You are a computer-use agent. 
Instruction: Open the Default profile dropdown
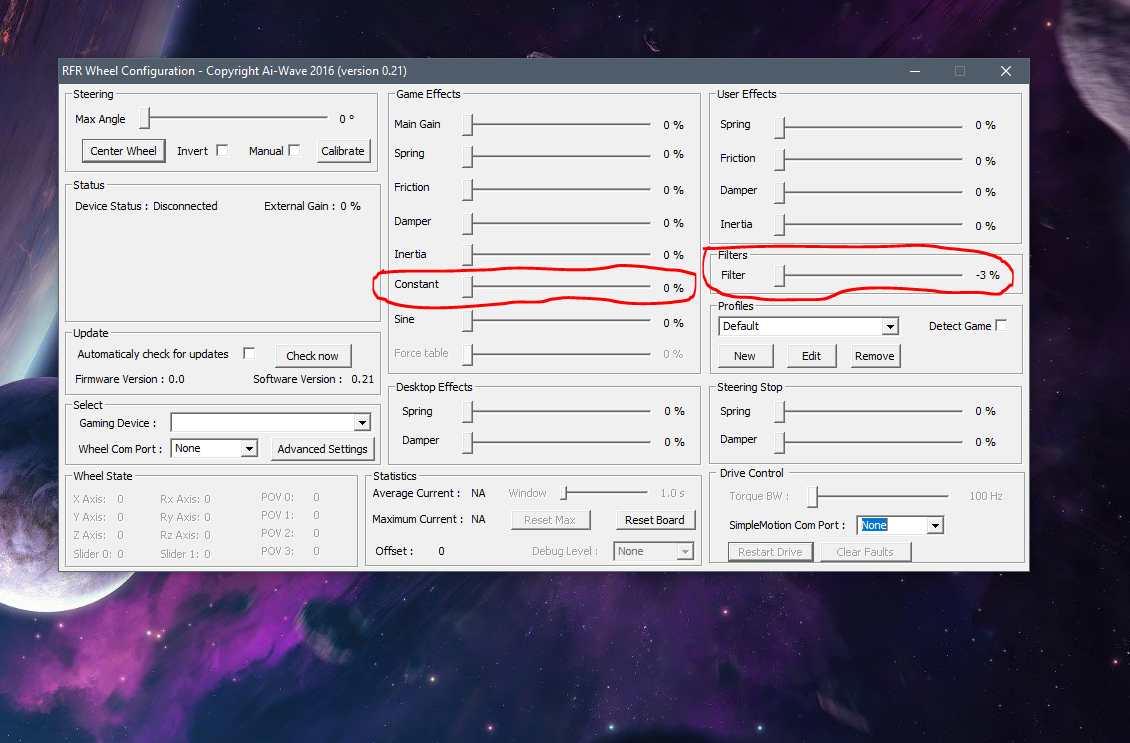[889, 327]
